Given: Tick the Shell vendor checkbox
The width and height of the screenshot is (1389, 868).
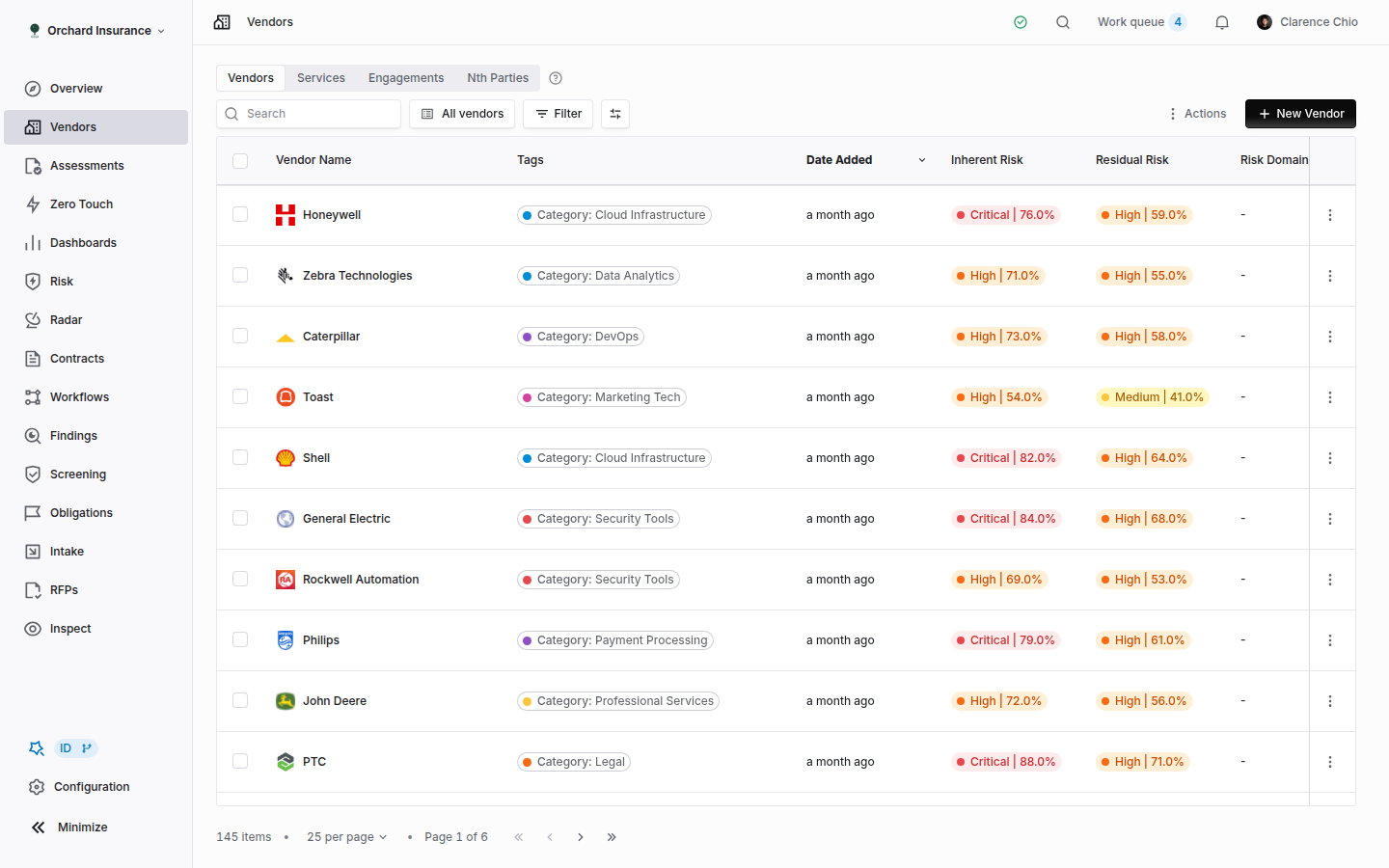Looking at the screenshot, I should coord(240,457).
